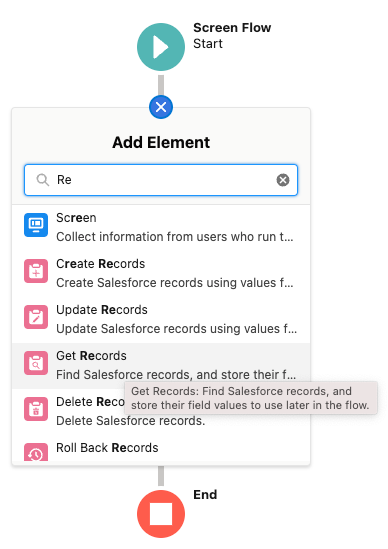Pick the Update Records element

click(x=161, y=319)
